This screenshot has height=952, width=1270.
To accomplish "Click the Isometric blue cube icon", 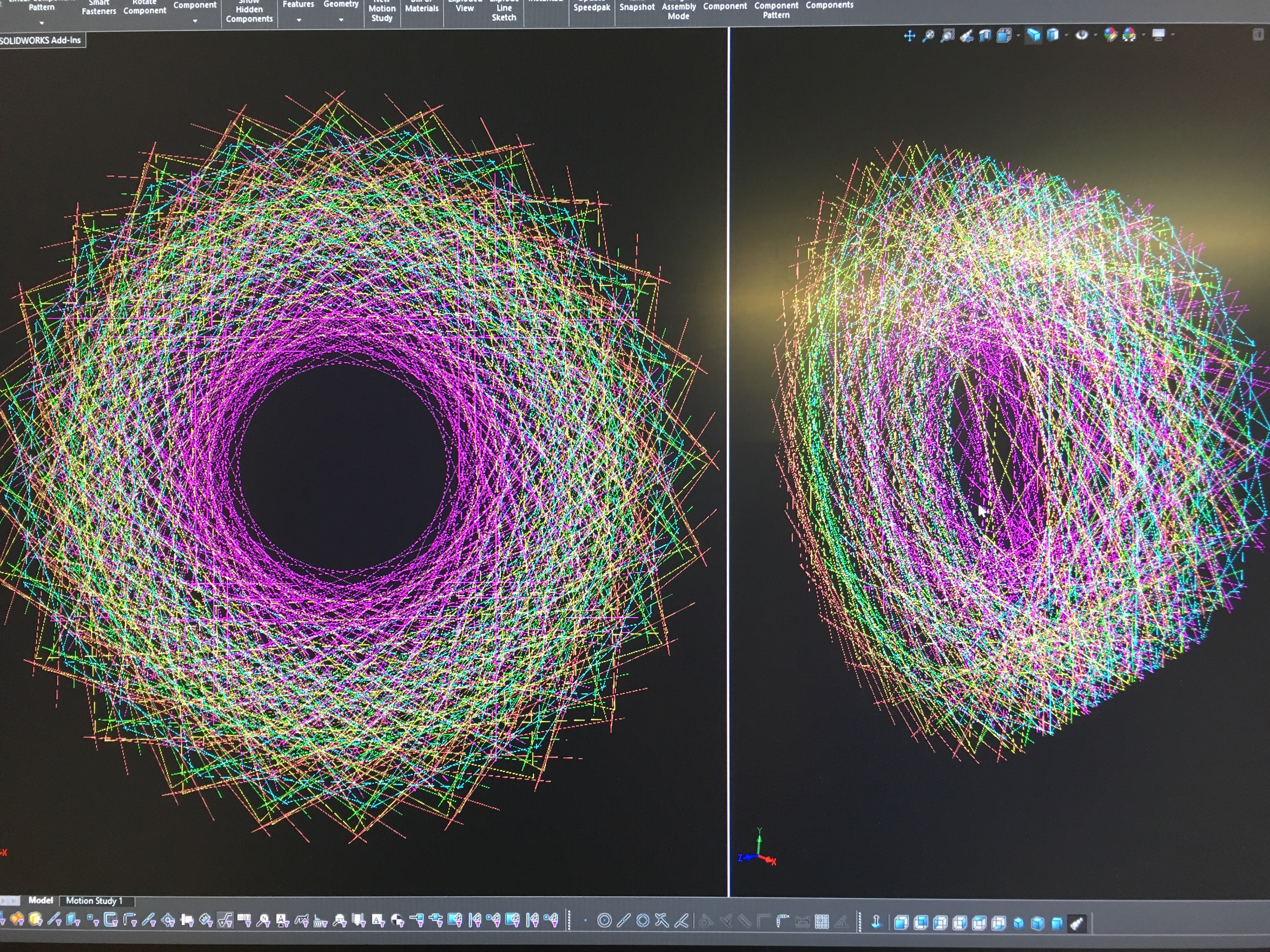I will [x=1019, y=923].
